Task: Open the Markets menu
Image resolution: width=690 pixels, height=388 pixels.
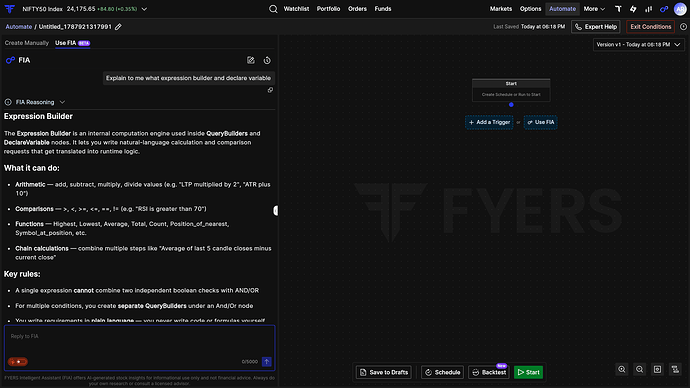Action: [x=501, y=9]
